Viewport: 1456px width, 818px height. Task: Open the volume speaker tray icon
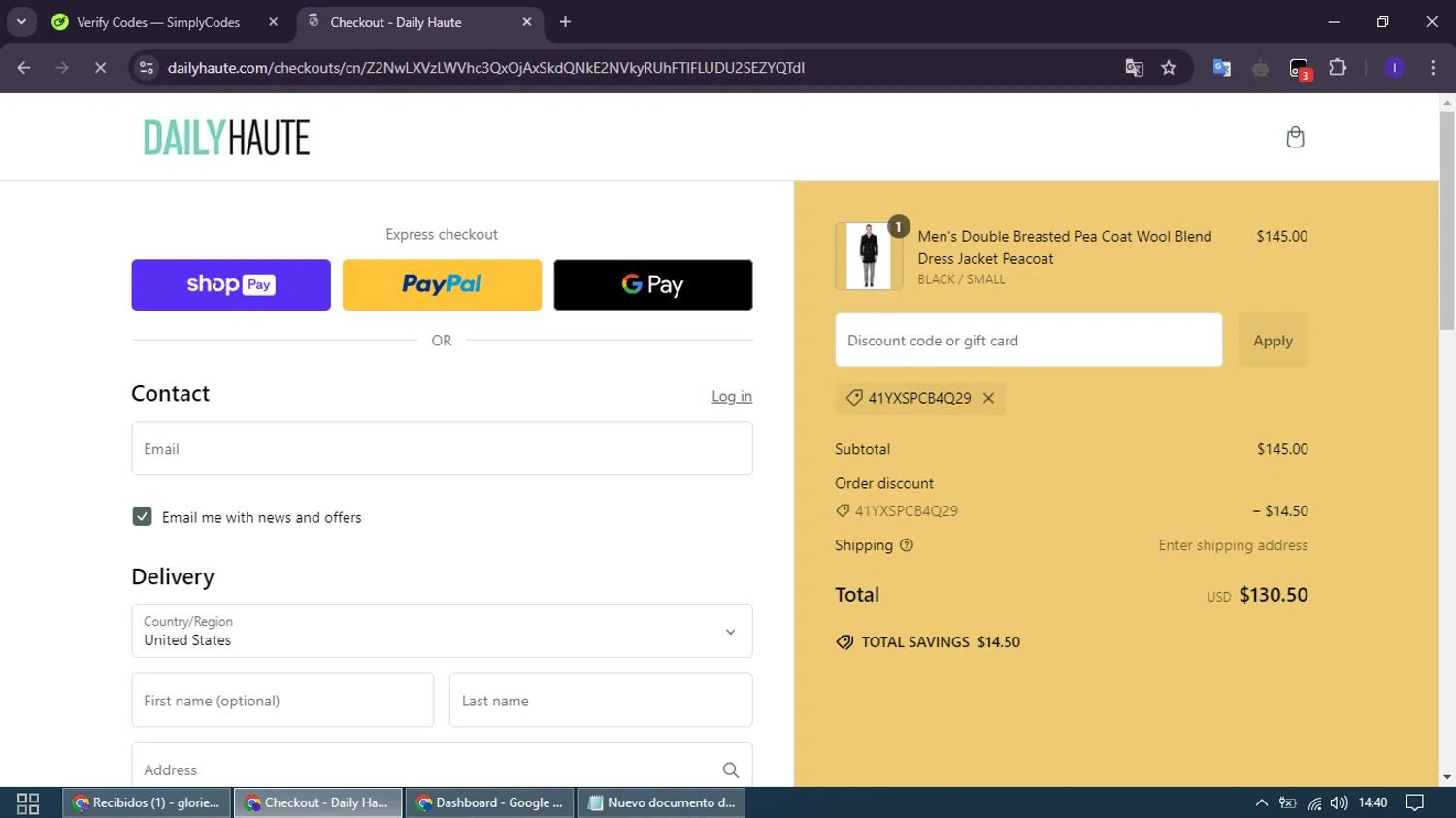click(x=1340, y=802)
